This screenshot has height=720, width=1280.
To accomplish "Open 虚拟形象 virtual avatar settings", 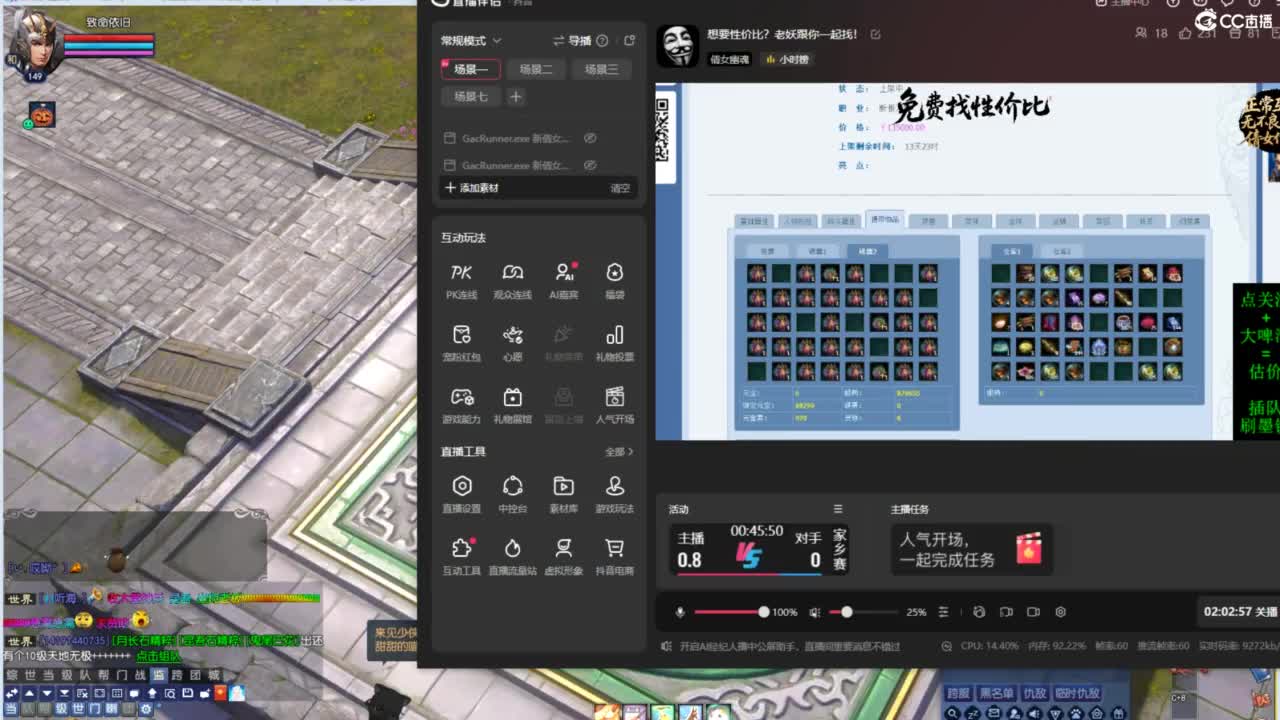I will [563, 552].
